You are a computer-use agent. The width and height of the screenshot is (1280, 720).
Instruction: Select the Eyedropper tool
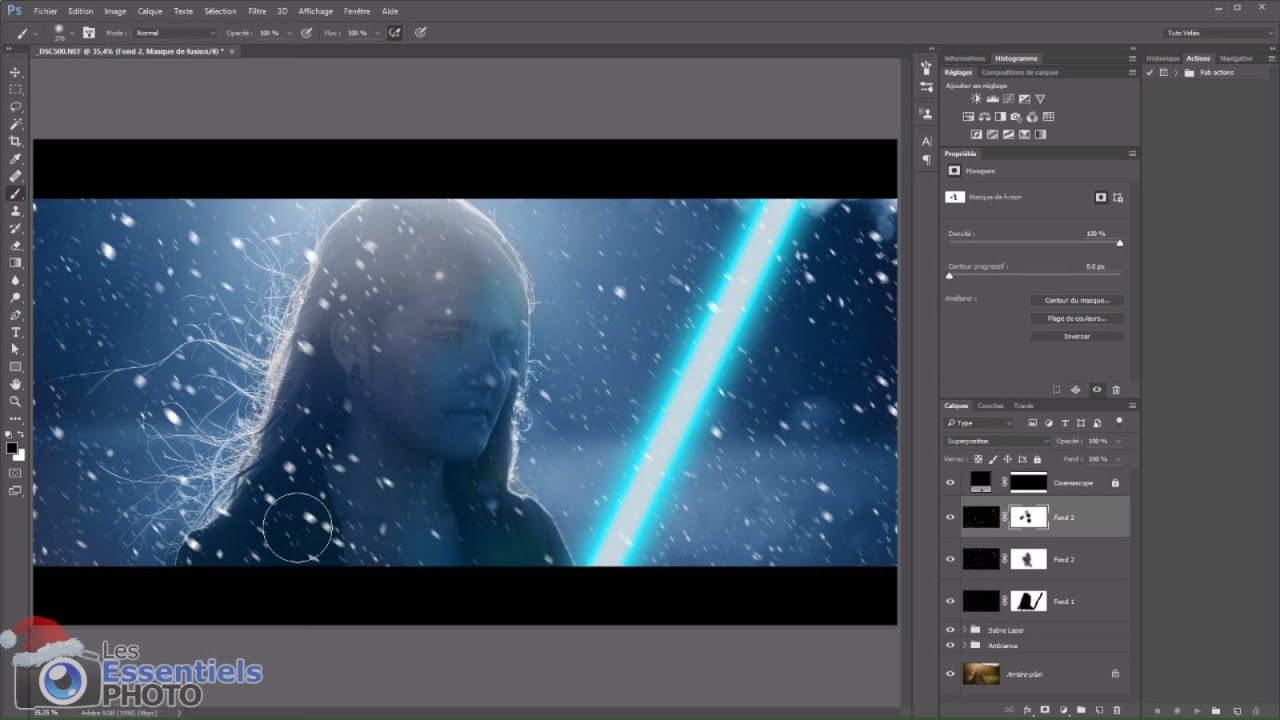click(x=15, y=159)
